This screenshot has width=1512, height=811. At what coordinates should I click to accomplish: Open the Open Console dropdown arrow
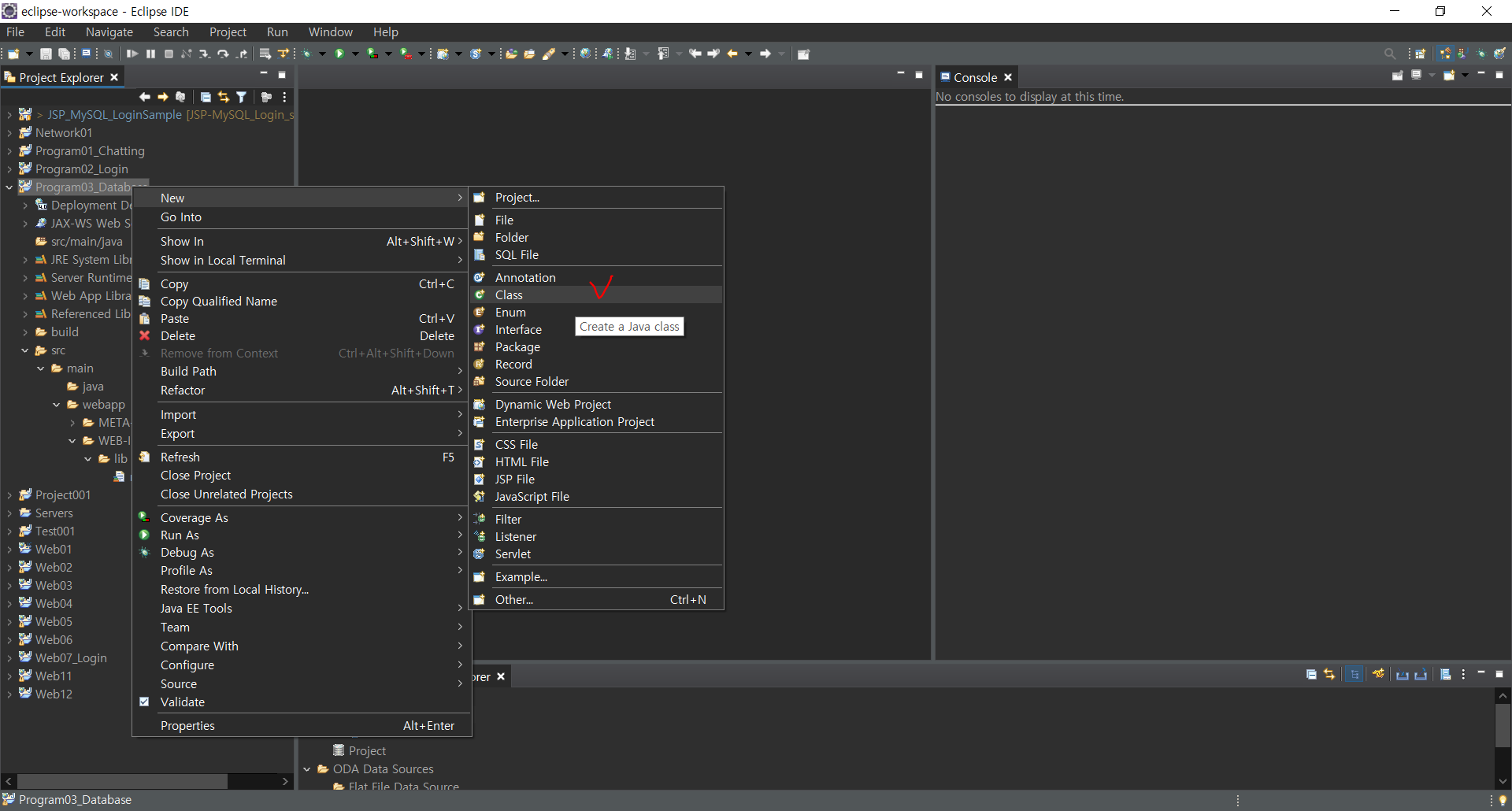pos(1465,76)
